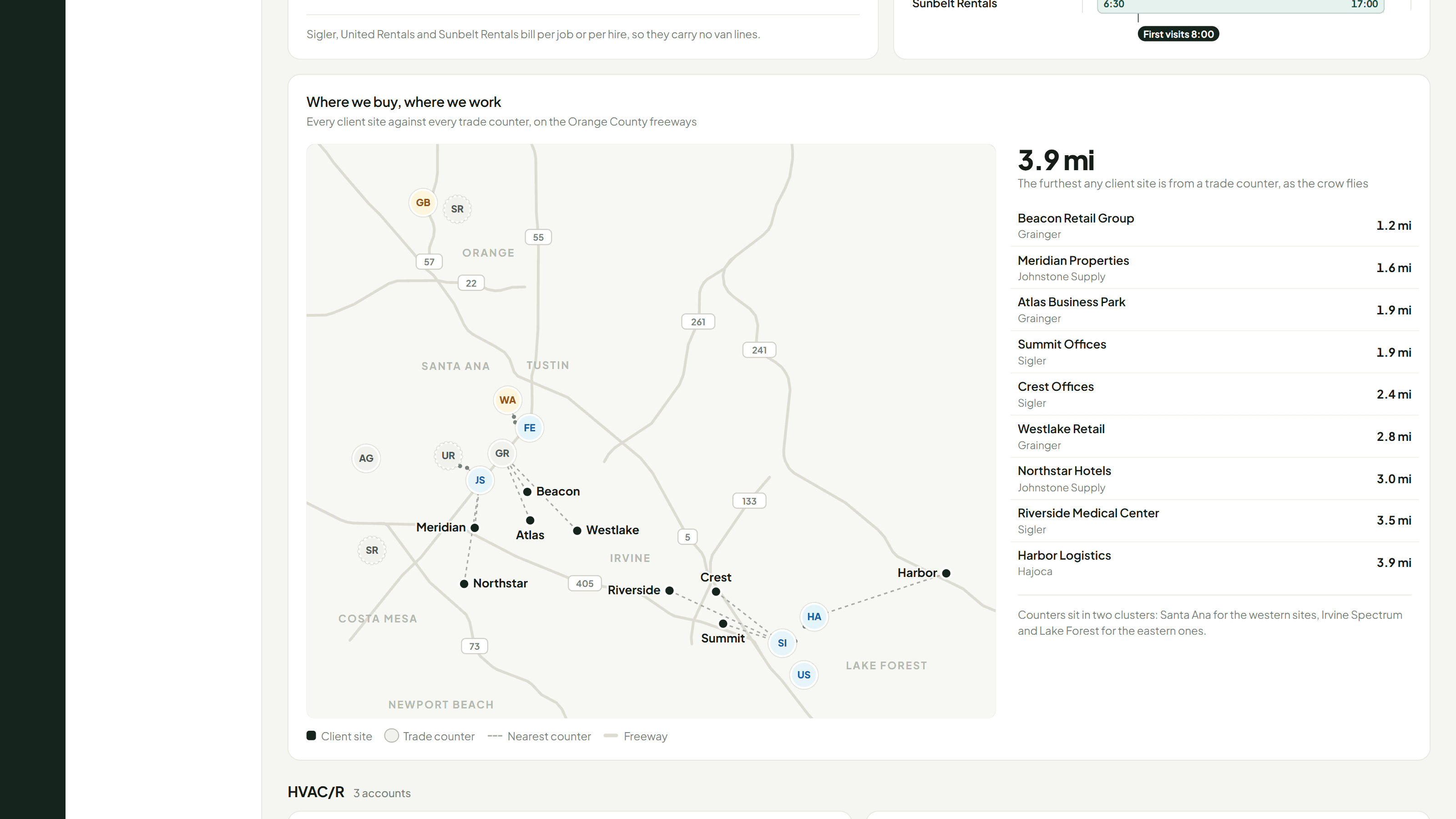Click the AG trade counter marker
Screen dimensions: 1456x819
(366, 458)
